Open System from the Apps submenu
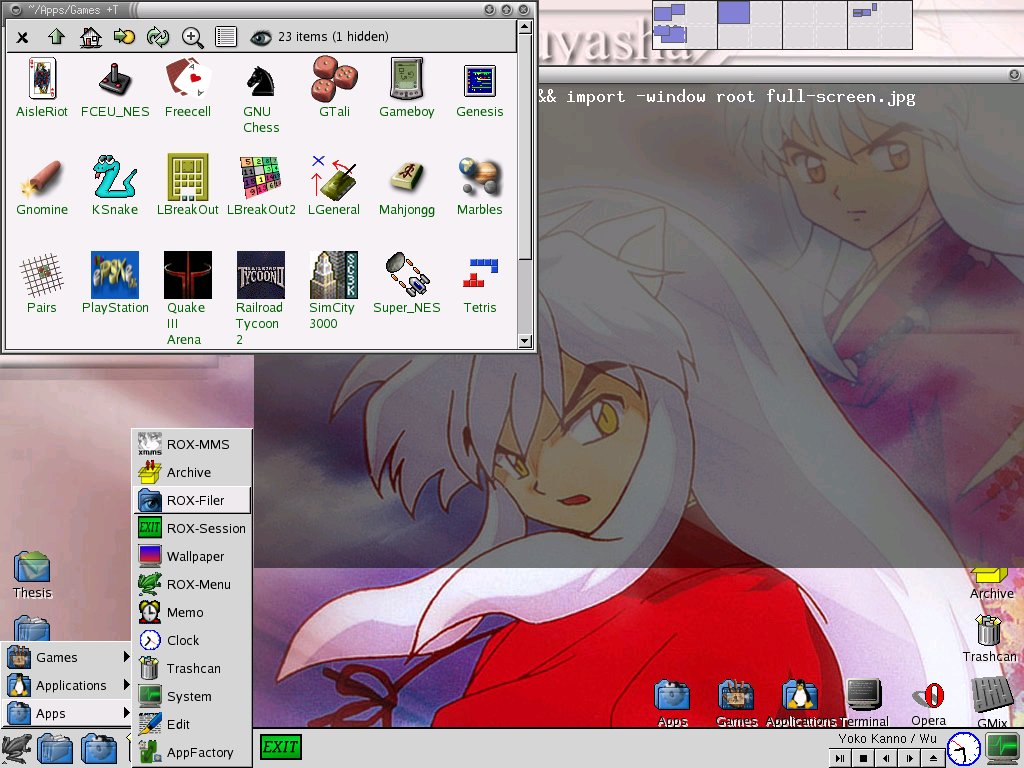 coord(192,697)
